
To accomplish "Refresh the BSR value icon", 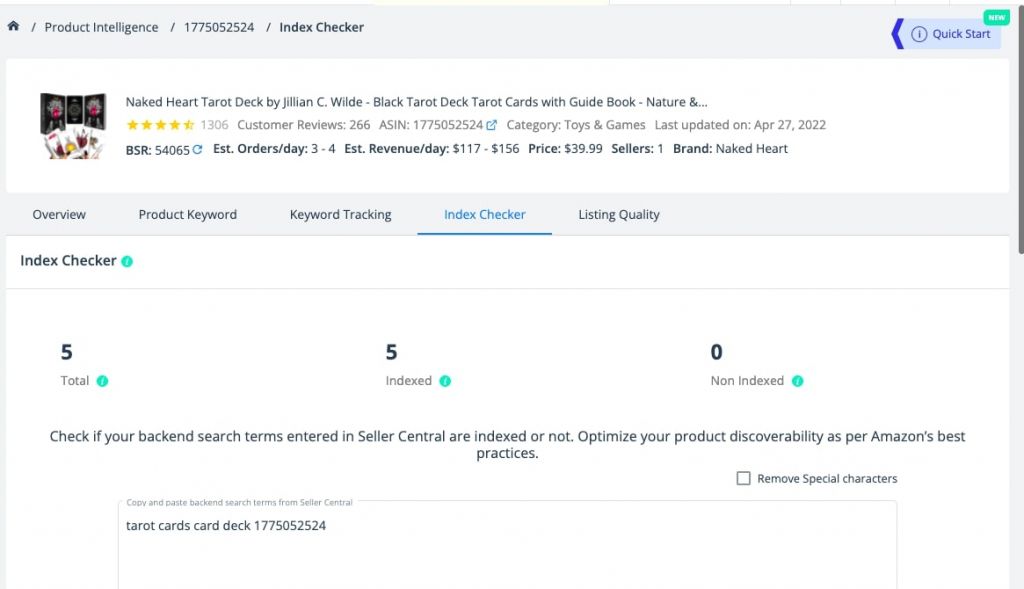I will [x=197, y=150].
